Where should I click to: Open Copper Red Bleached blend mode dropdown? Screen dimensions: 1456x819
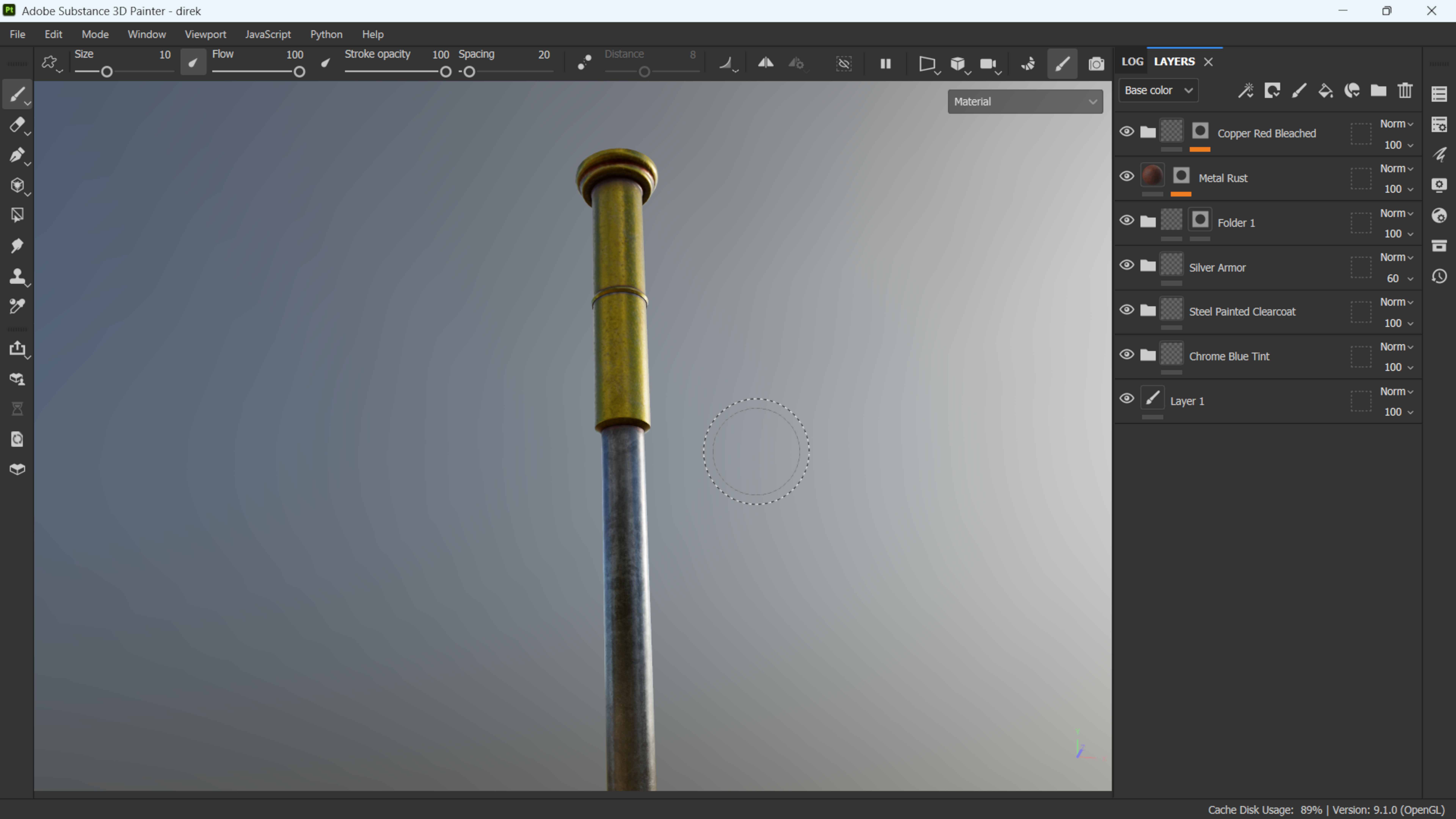(x=1397, y=124)
